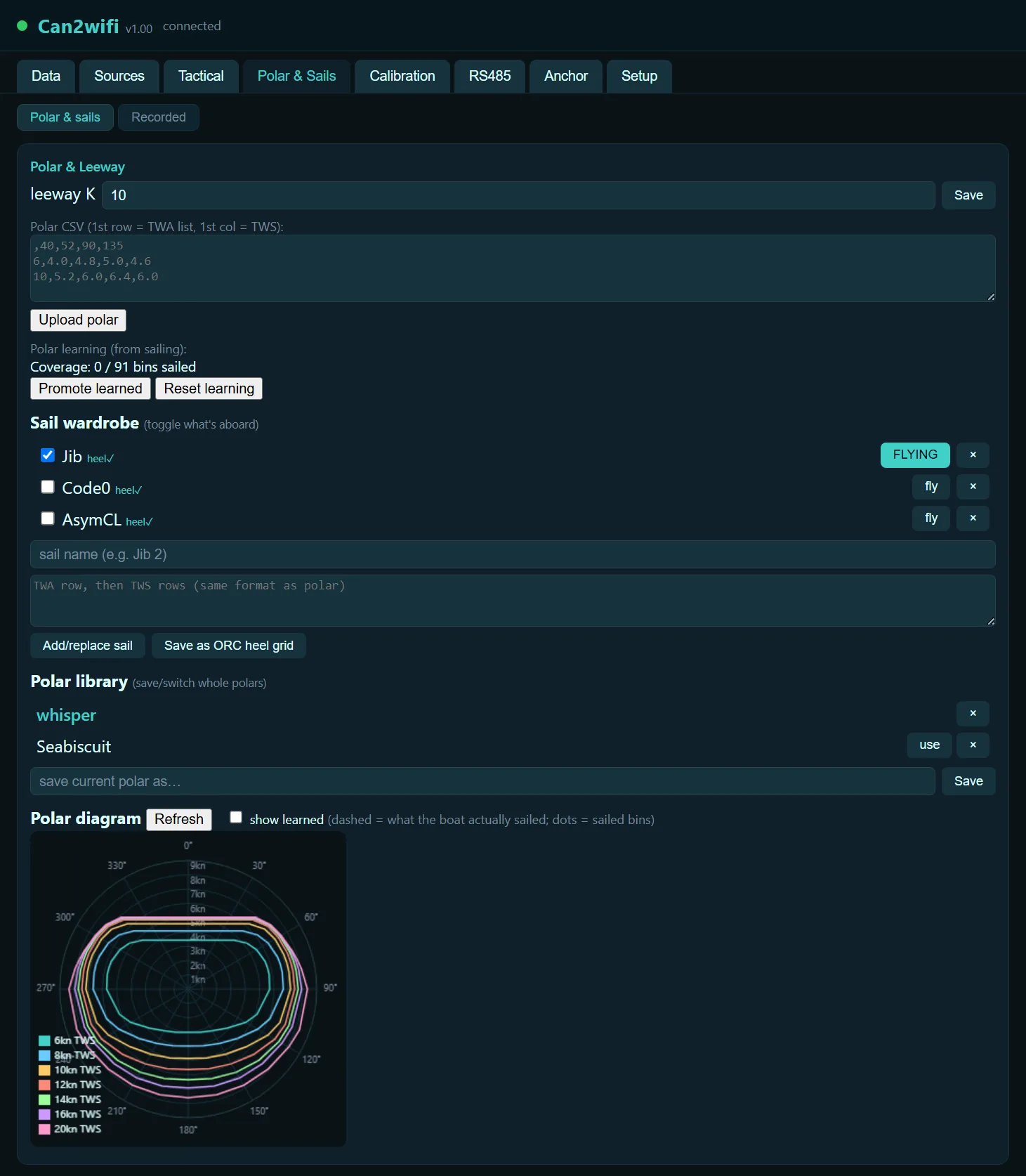Image resolution: width=1026 pixels, height=1176 pixels.
Task: Fly the AsymCL sail
Action: pyautogui.click(x=931, y=518)
